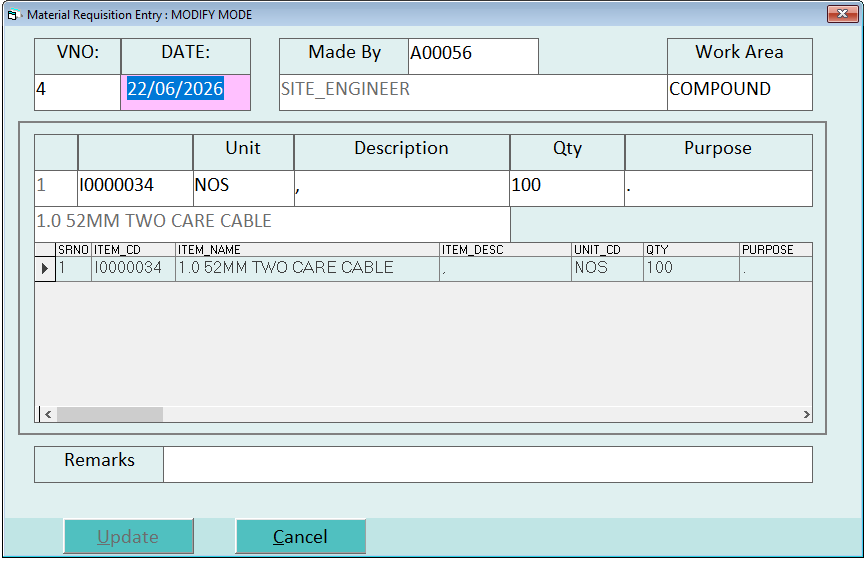Click the item name field 1.0 52MM TWO CARE CABLE
This screenshot has height=561, width=865.
pyautogui.click(x=273, y=224)
